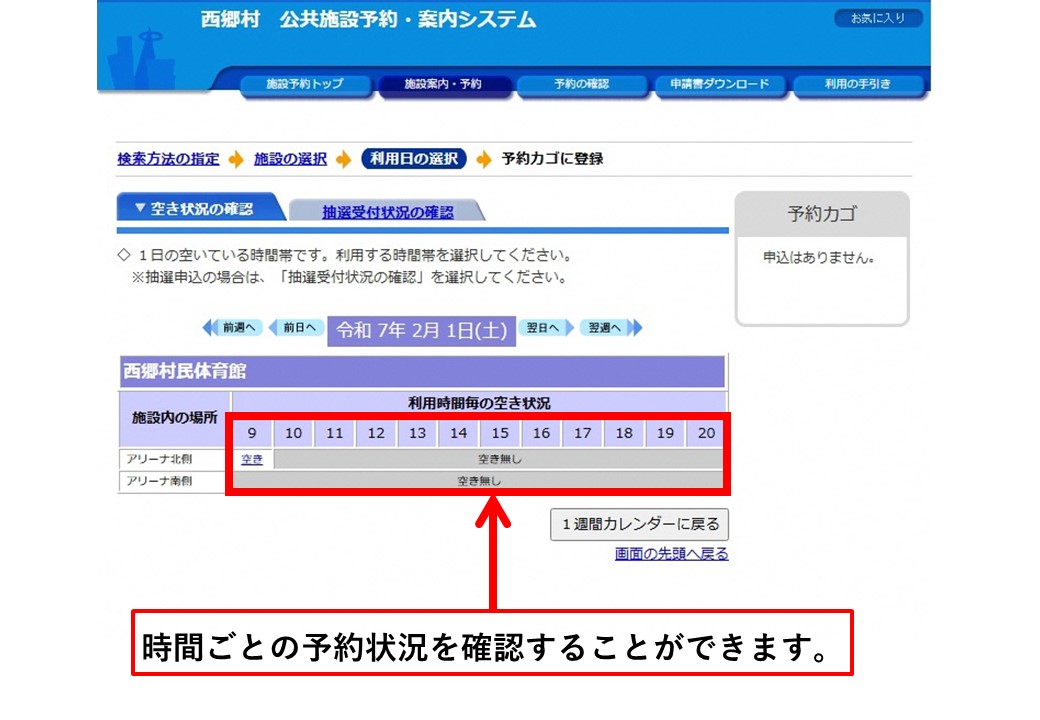Click the 予約カゴ panel title
Viewport: 1040px width, 720px height.
pyautogui.click(x=822, y=214)
